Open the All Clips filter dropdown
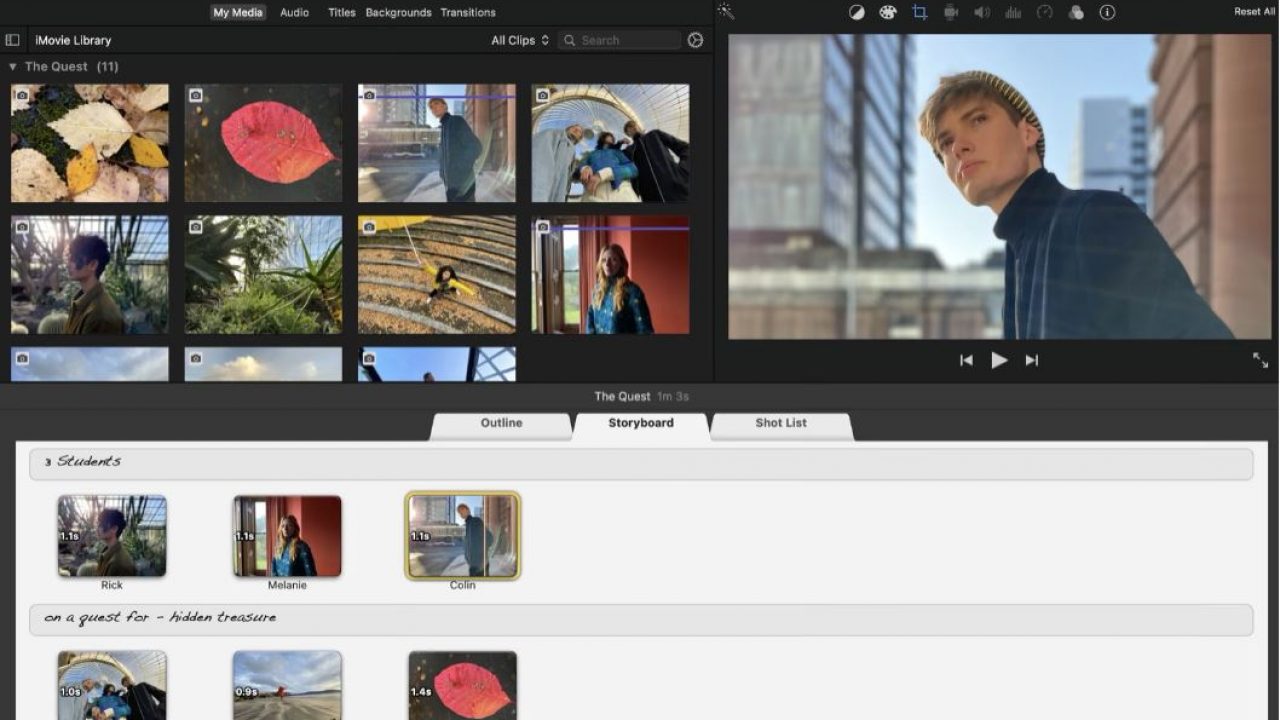1280x720 pixels. [520, 40]
